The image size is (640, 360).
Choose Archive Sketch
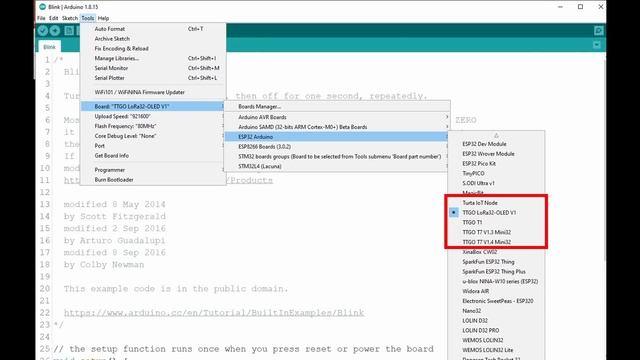(153, 39)
